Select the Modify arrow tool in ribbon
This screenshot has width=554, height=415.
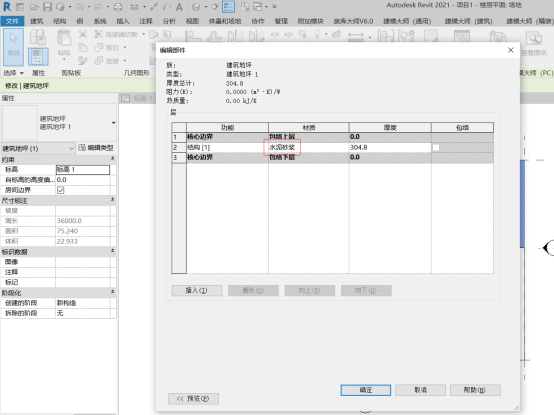coord(13,46)
